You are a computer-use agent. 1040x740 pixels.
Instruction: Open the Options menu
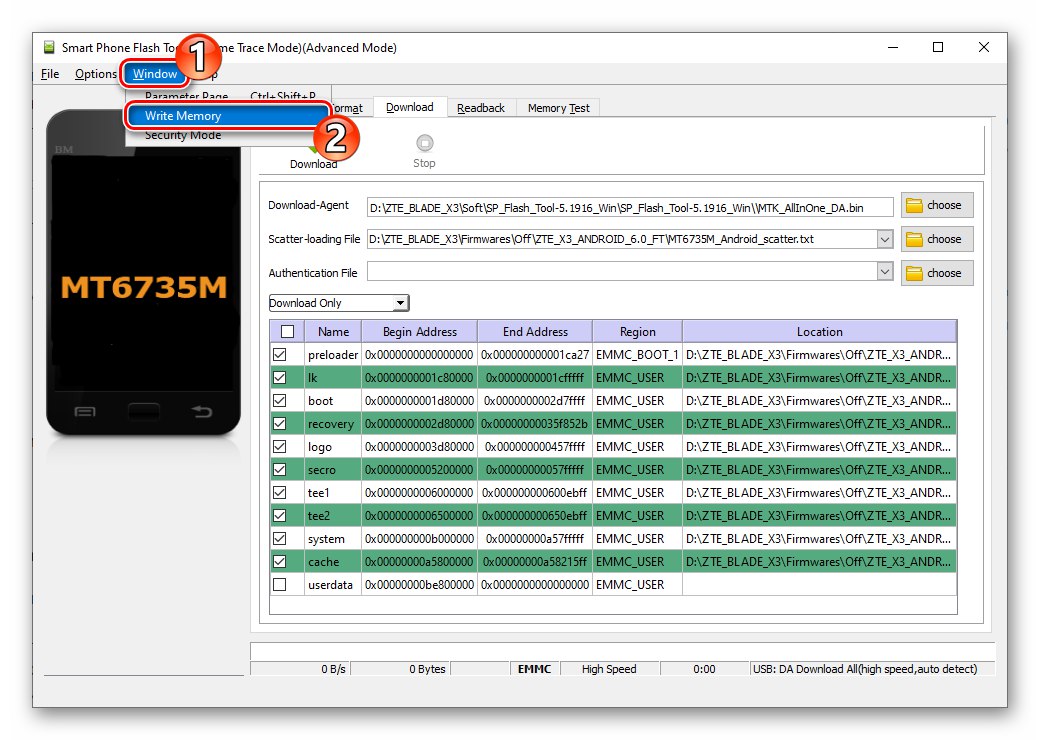tap(96, 74)
